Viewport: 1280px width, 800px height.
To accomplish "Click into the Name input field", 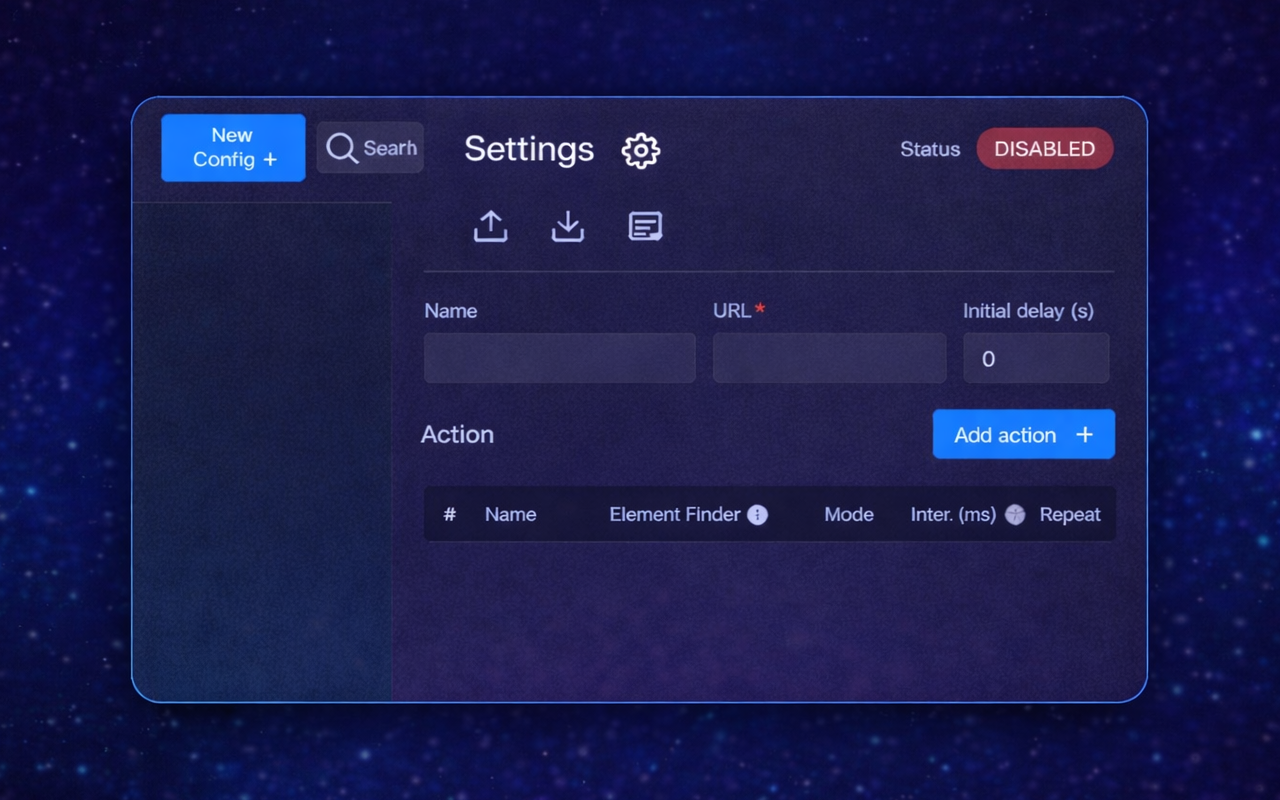I will 560,358.
